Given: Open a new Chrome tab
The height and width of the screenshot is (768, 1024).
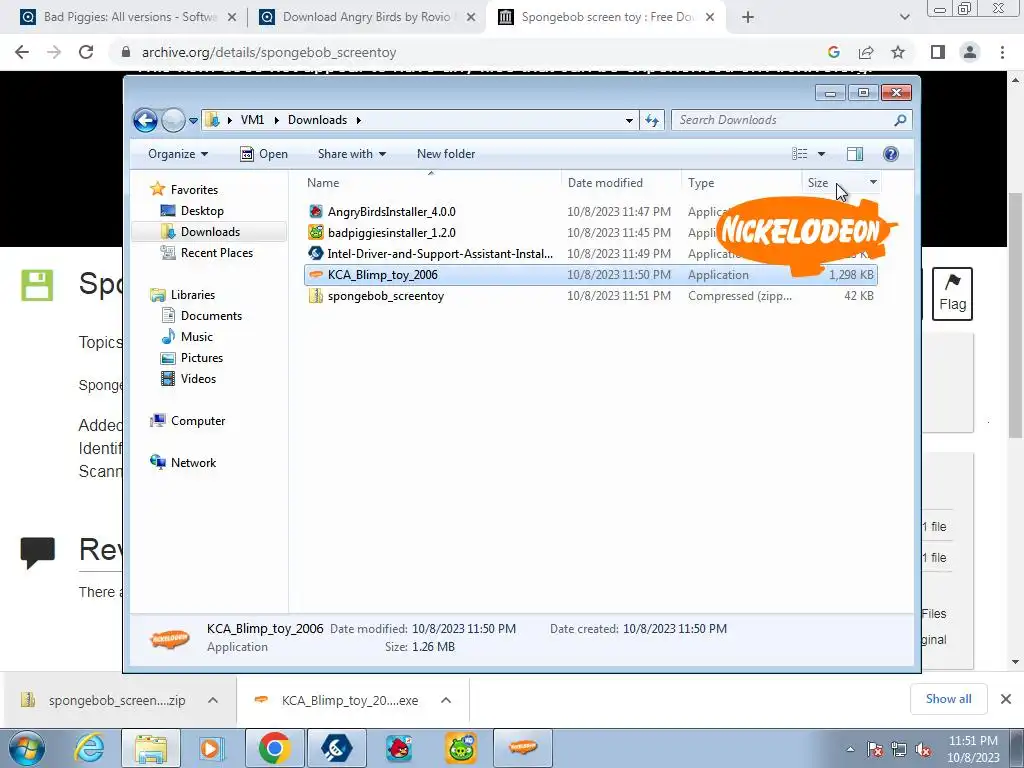Looking at the screenshot, I should pyautogui.click(x=748, y=18).
